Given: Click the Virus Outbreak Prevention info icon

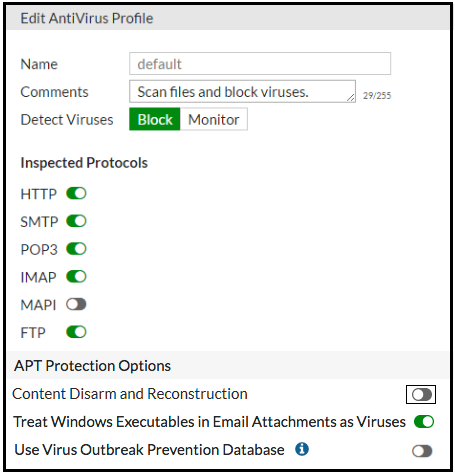Looking at the screenshot, I should click(x=302, y=449).
